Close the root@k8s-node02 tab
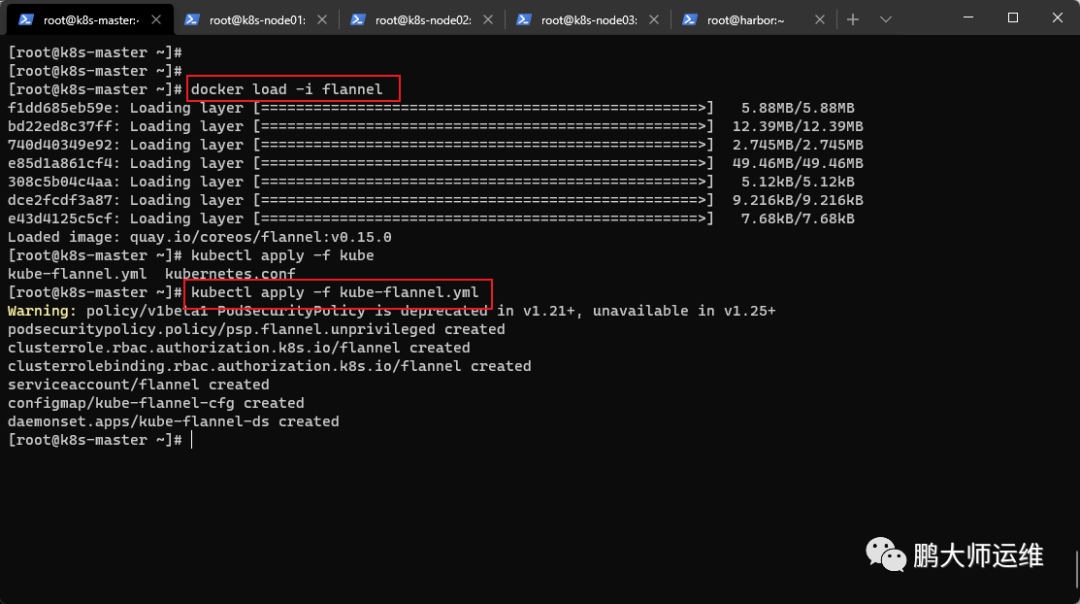 click(488, 20)
